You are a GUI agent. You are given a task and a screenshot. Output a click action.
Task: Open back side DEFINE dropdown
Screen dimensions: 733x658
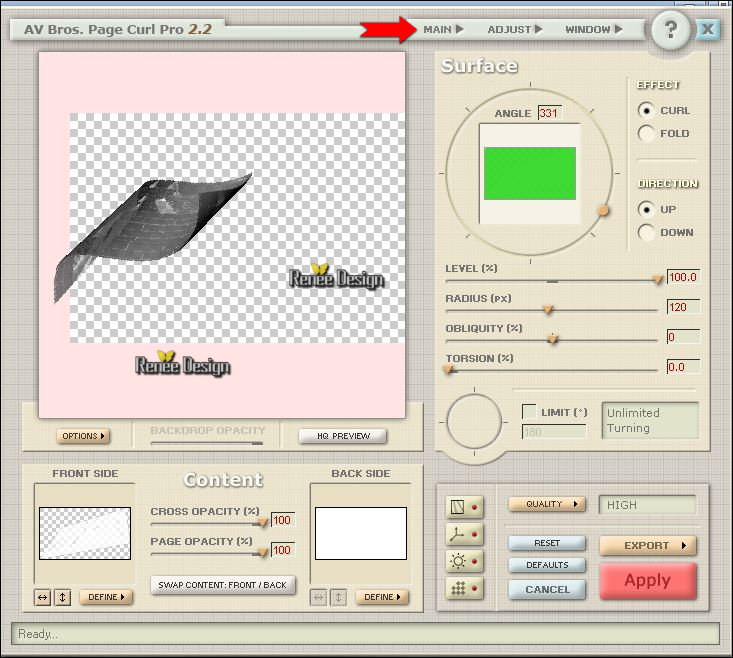point(382,597)
